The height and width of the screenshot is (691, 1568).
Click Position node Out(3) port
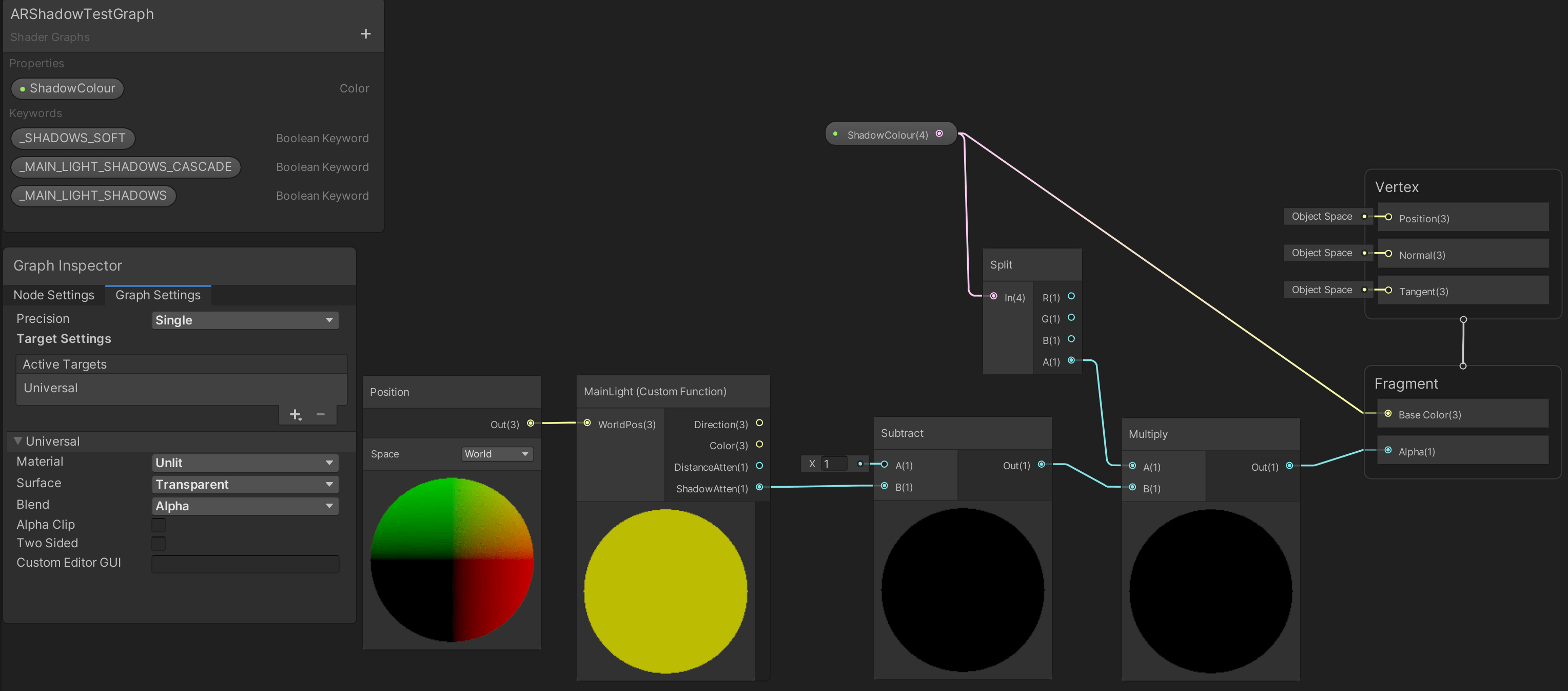pyautogui.click(x=530, y=423)
